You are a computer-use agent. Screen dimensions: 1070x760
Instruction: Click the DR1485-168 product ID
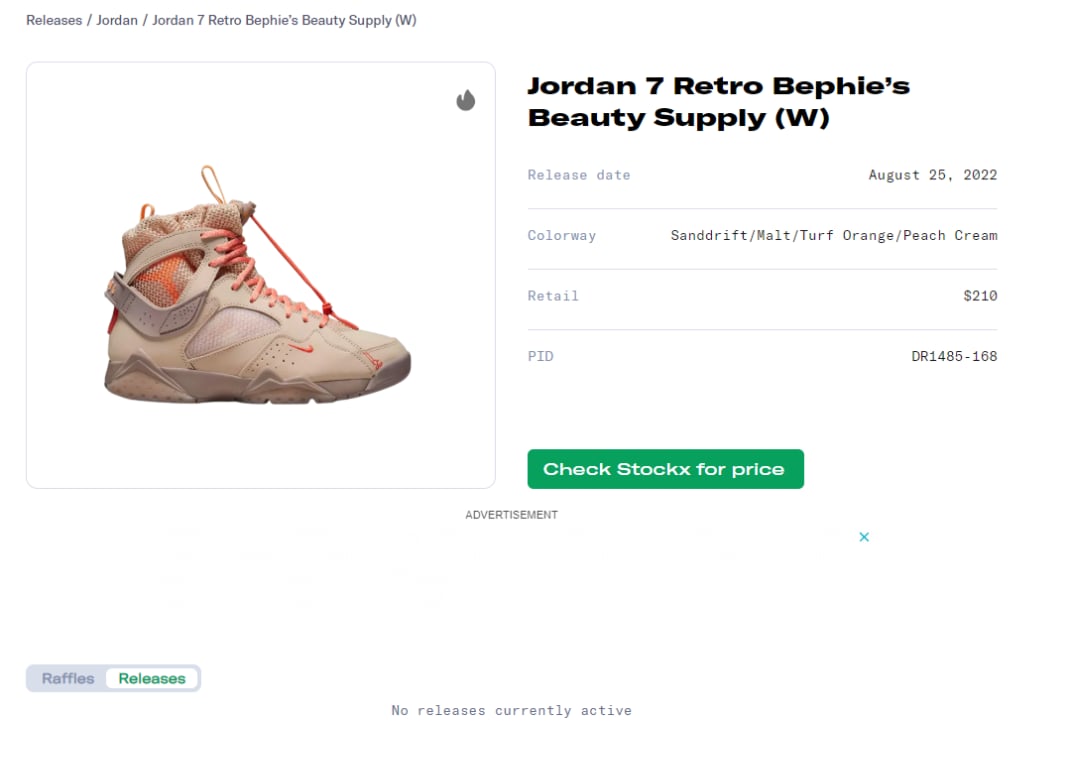point(954,356)
